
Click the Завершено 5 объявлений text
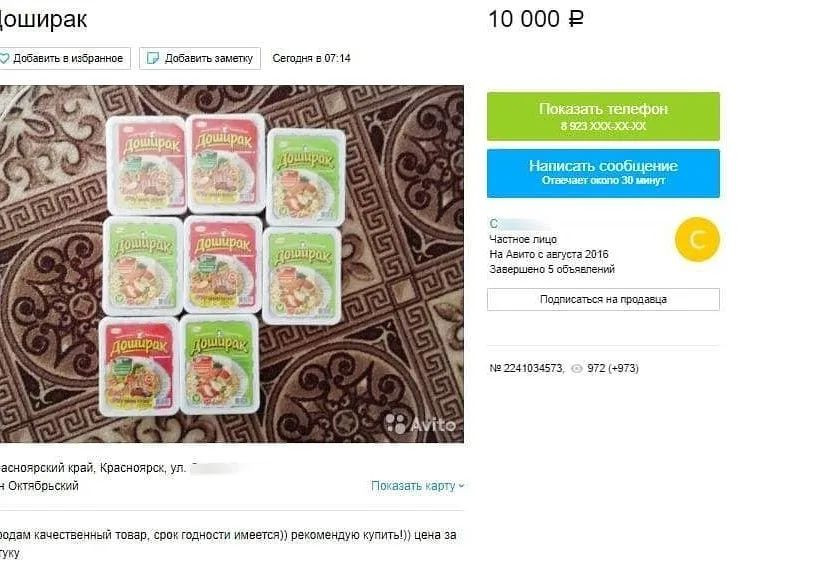[552, 269]
